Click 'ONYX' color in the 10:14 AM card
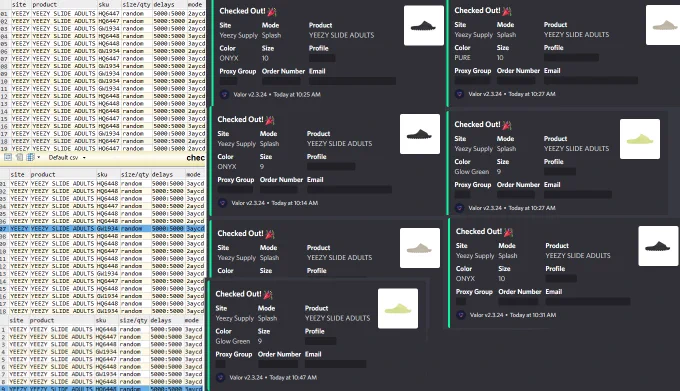The image size is (680, 391). coord(227,166)
